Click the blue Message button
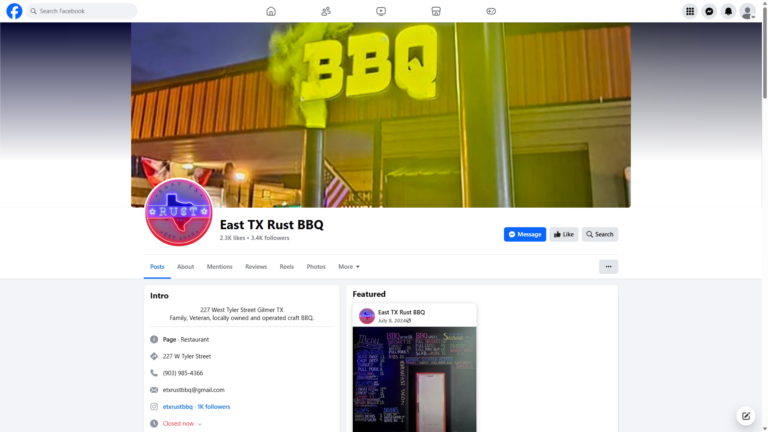The image size is (768, 432). pyautogui.click(x=525, y=234)
